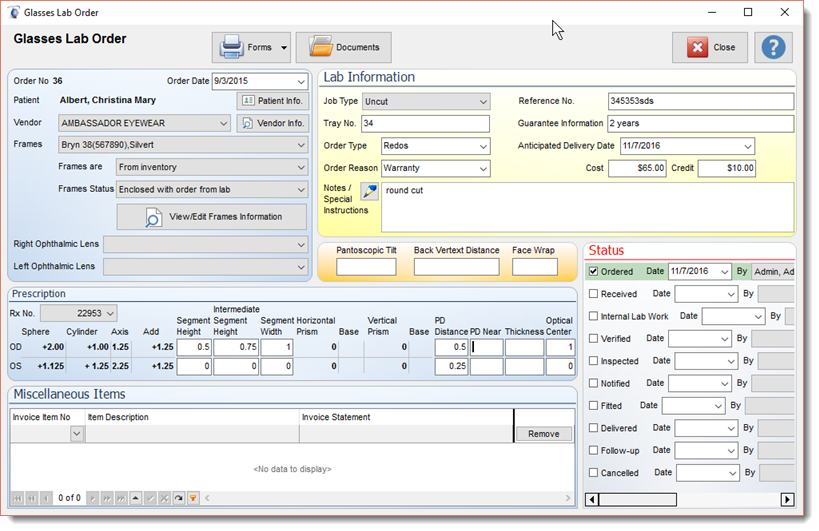Open the Frames are dropdown
Image resolution: width=819 pixels, height=531 pixels.
click(x=301, y=168)
